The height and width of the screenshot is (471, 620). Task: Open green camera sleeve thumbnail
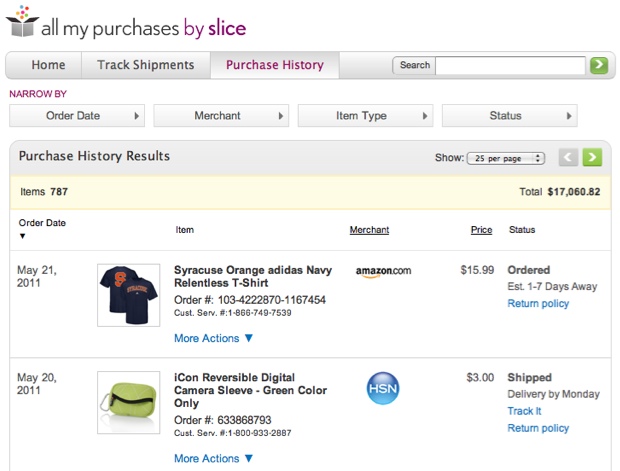coord(128,402)
